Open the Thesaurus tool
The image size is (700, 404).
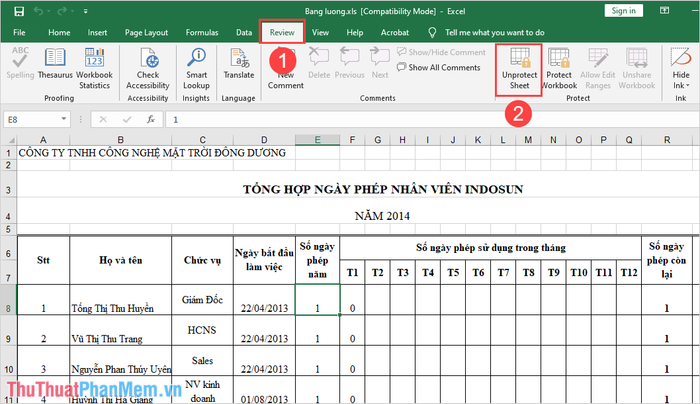[55, 63]
